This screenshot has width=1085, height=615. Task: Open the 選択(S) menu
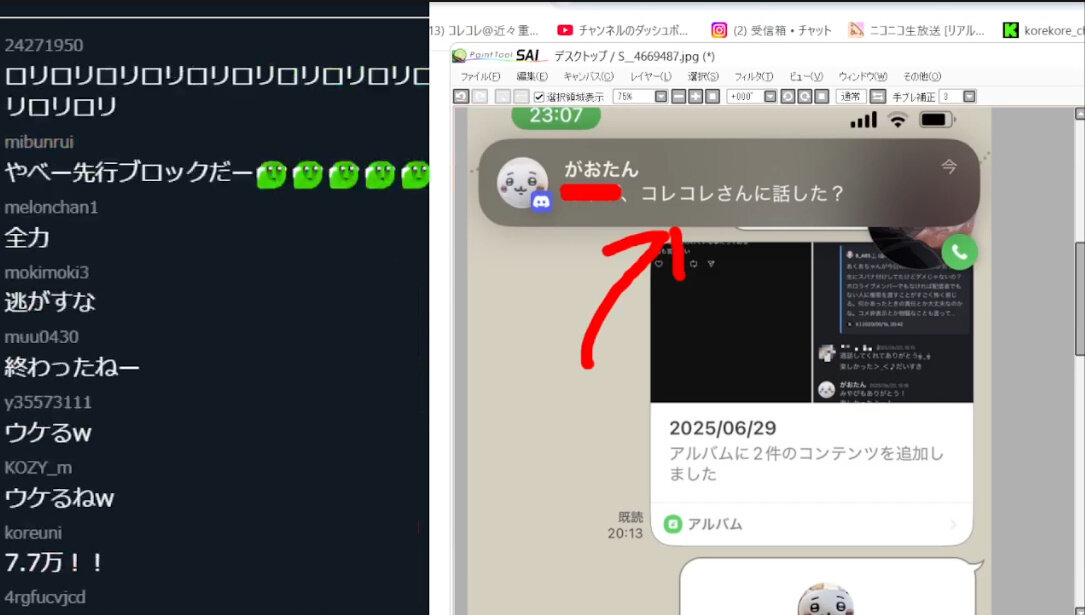[x=703, y=77]
